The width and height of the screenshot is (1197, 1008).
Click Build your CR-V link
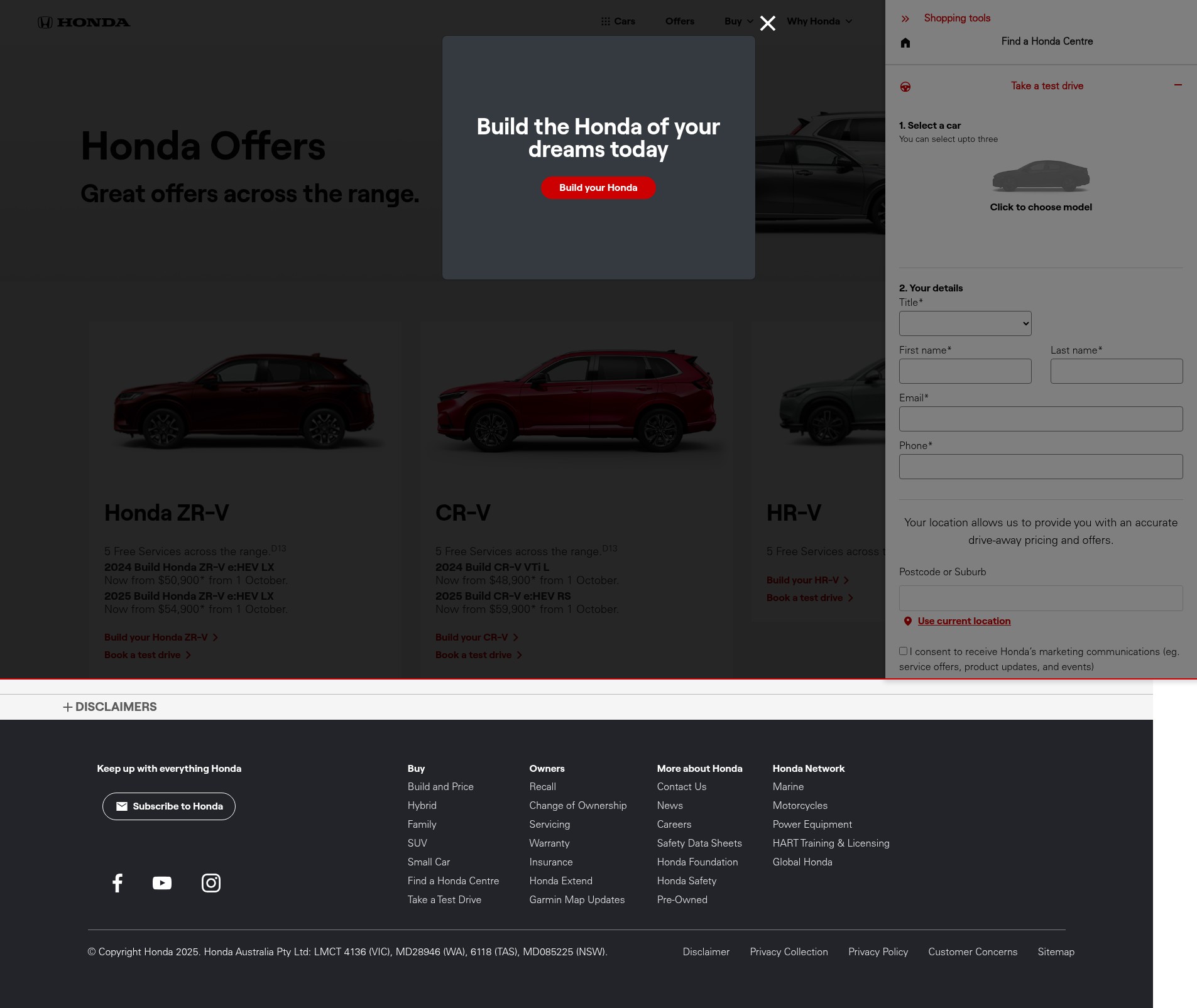pos(477,637)
